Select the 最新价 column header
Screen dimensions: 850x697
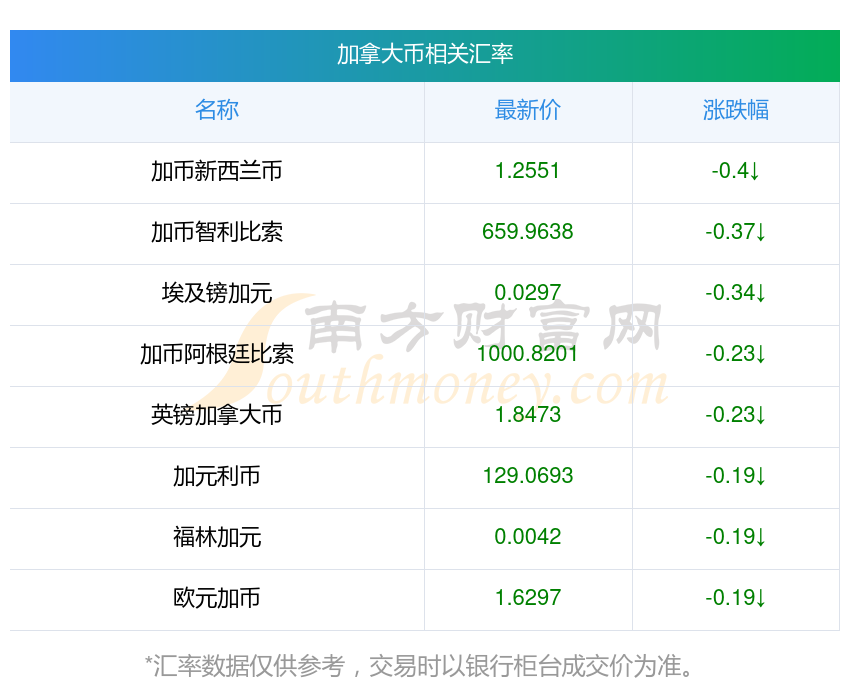[x=527, y=110]
